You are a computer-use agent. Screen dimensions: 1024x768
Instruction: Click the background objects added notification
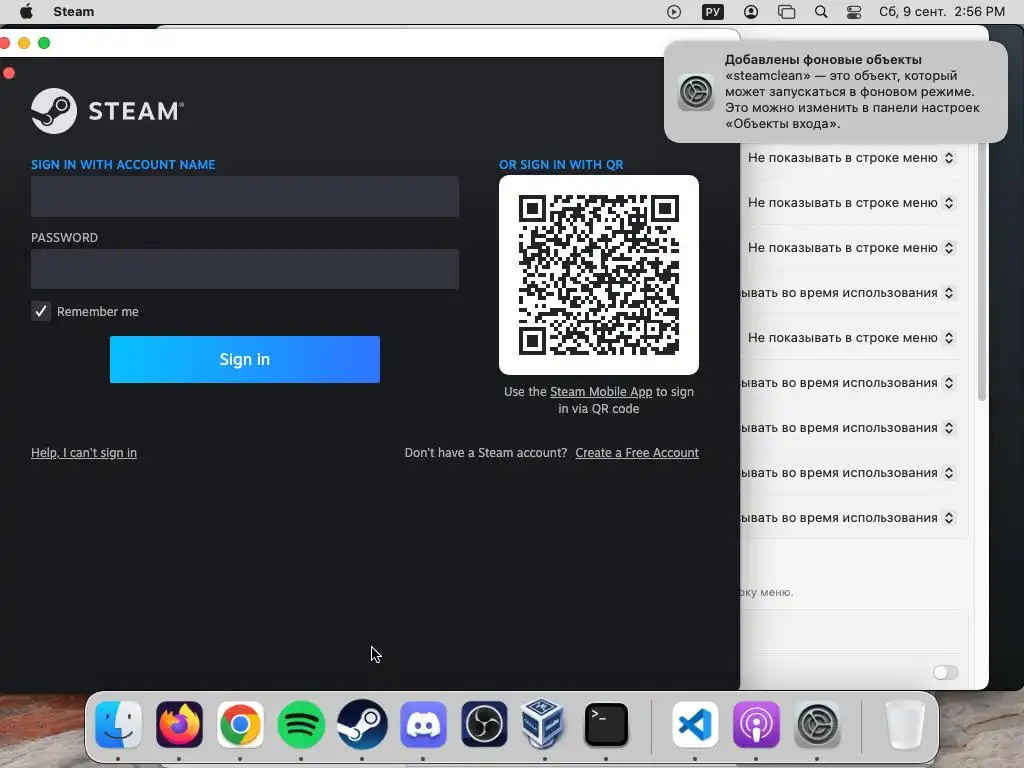(836, 92)
